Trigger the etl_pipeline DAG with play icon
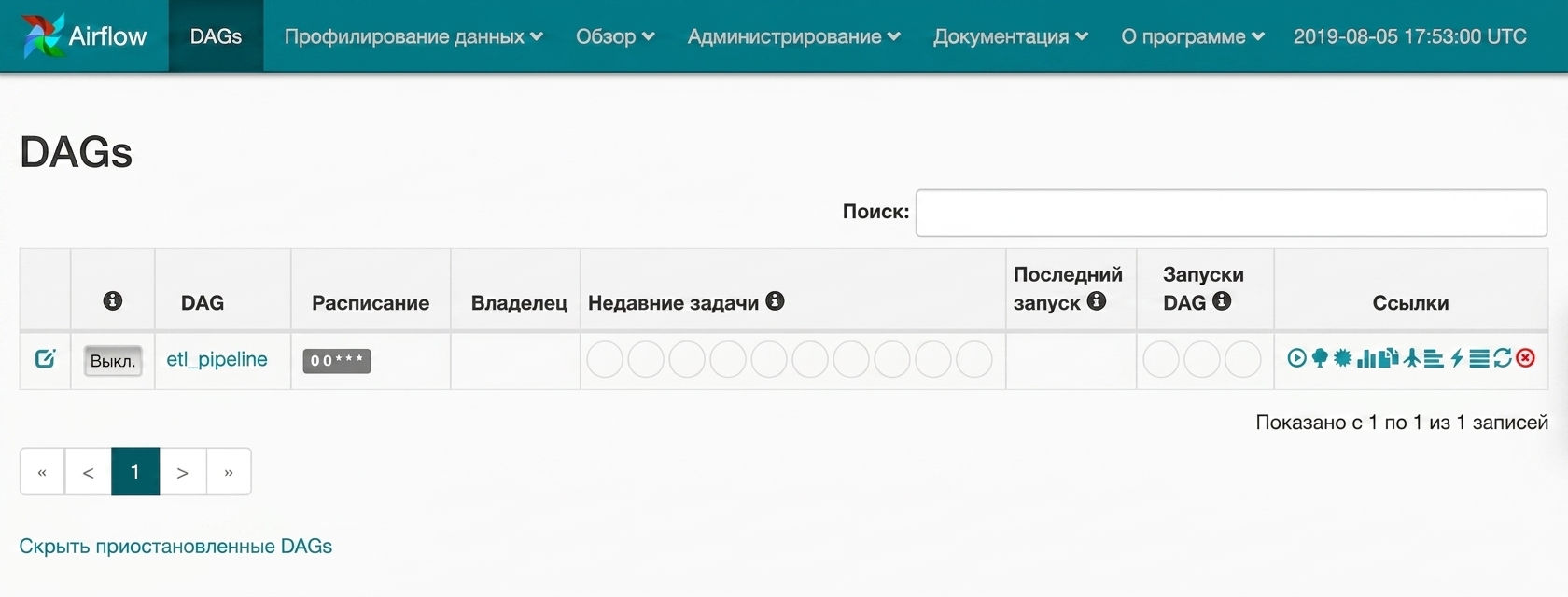The image size is (1568, 597). click(x=1297, y=357)
